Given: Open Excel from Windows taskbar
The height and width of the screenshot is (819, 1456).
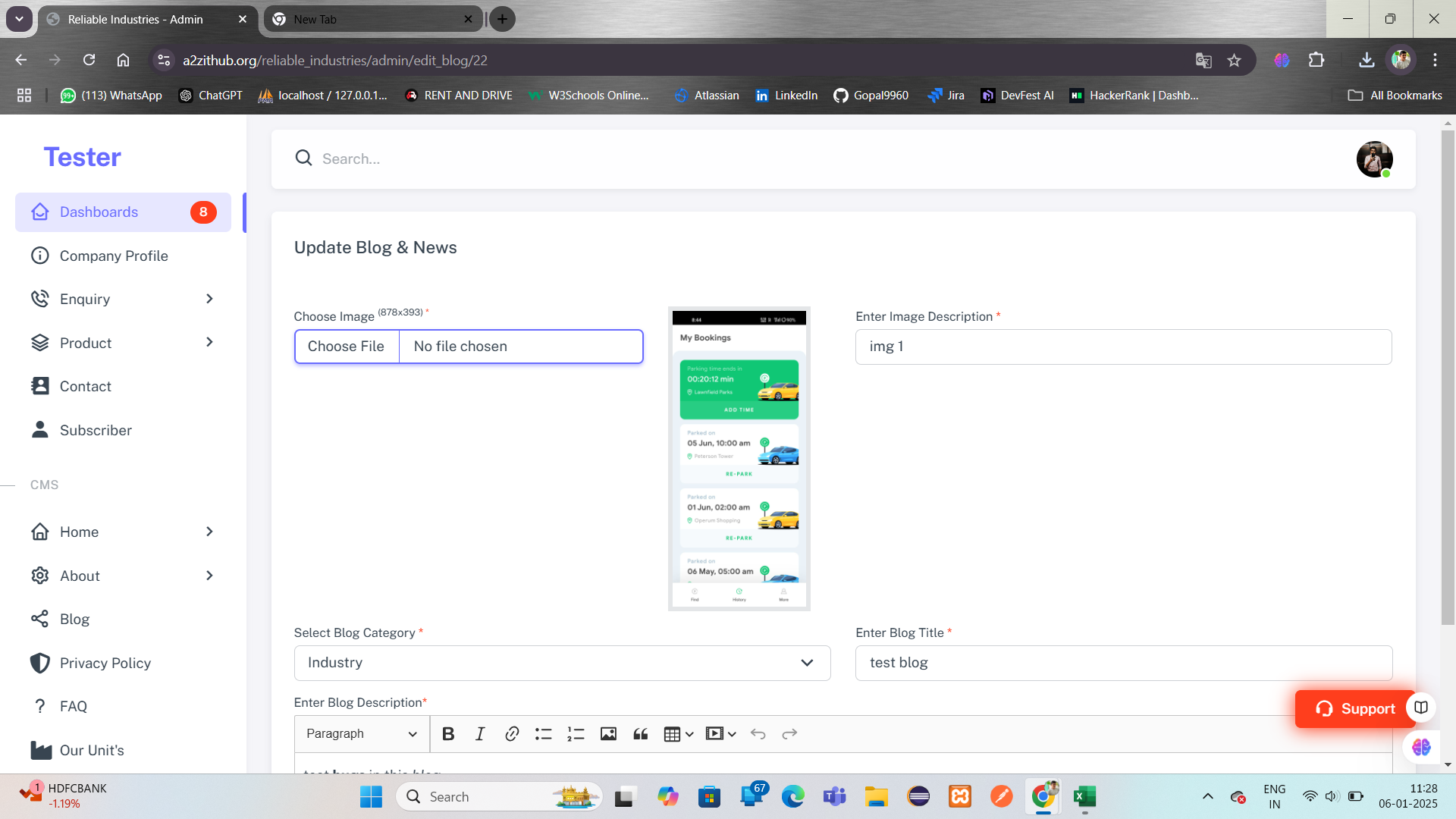Looking at the screenshot, I should coord(1084,796).
